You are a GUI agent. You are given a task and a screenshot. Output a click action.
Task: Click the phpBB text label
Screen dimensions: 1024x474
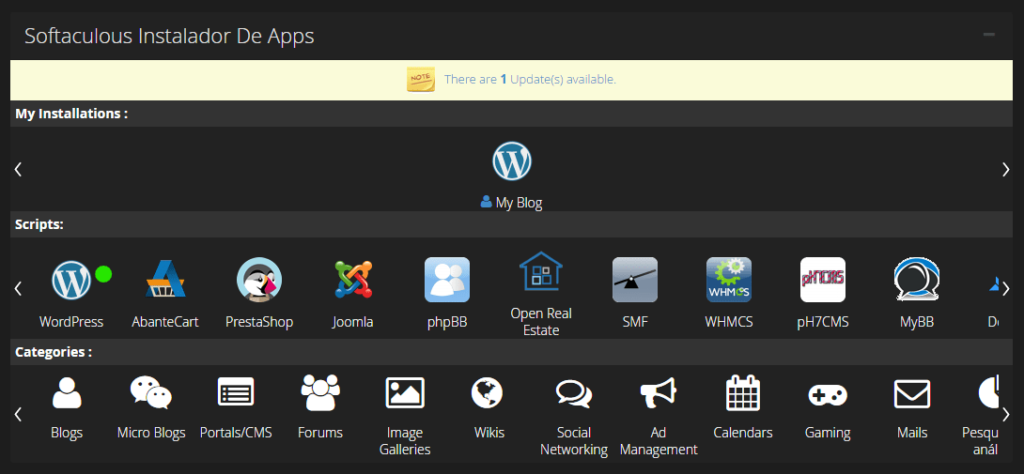point(447,322)
